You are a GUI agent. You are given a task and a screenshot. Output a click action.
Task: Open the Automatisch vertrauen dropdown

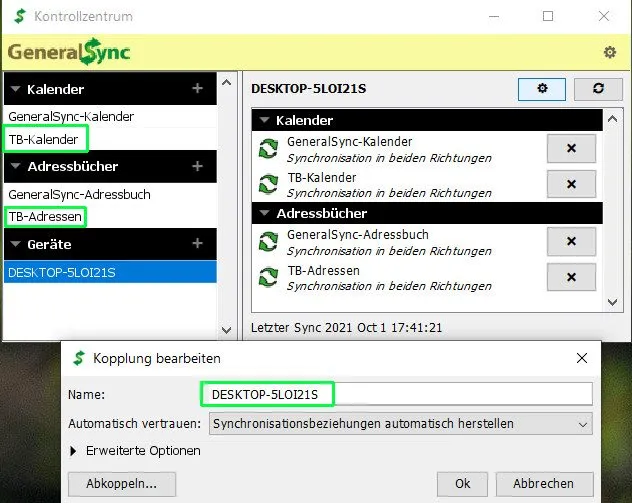click(x=401, y=424)
